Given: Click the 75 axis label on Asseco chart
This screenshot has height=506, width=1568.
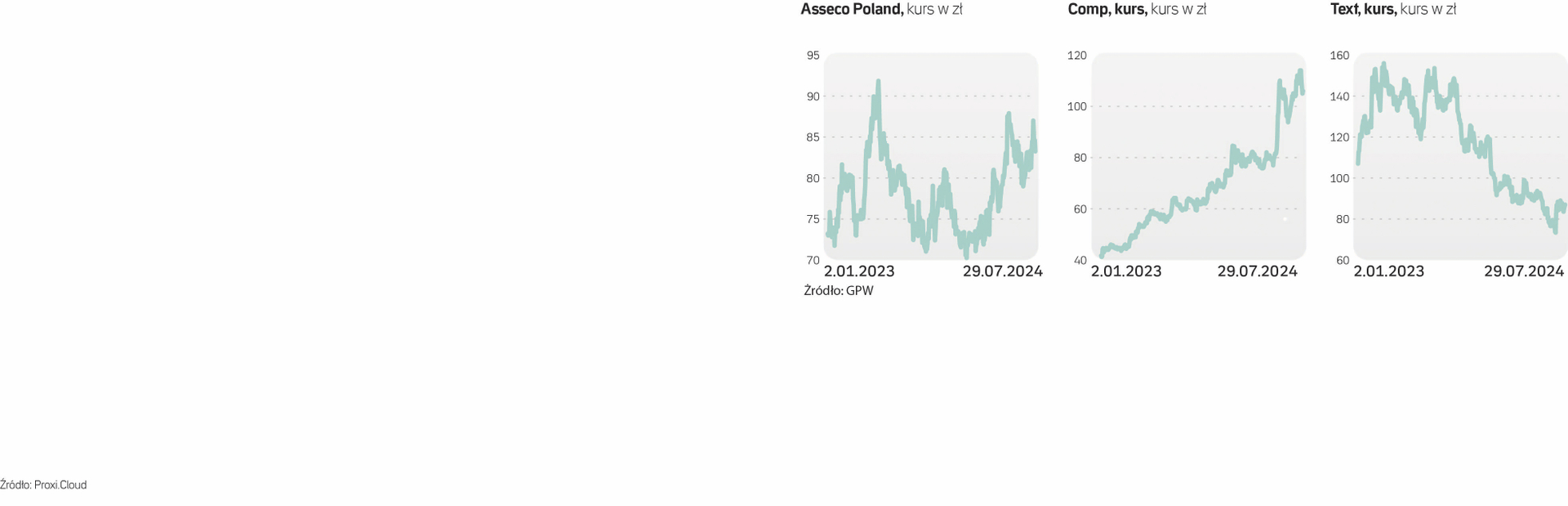Looking at the screenshot, I should click(x=813, y=219).
